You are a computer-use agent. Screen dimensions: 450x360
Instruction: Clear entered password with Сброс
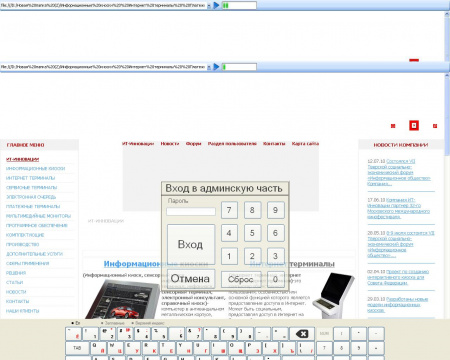(x=241, y=279)
